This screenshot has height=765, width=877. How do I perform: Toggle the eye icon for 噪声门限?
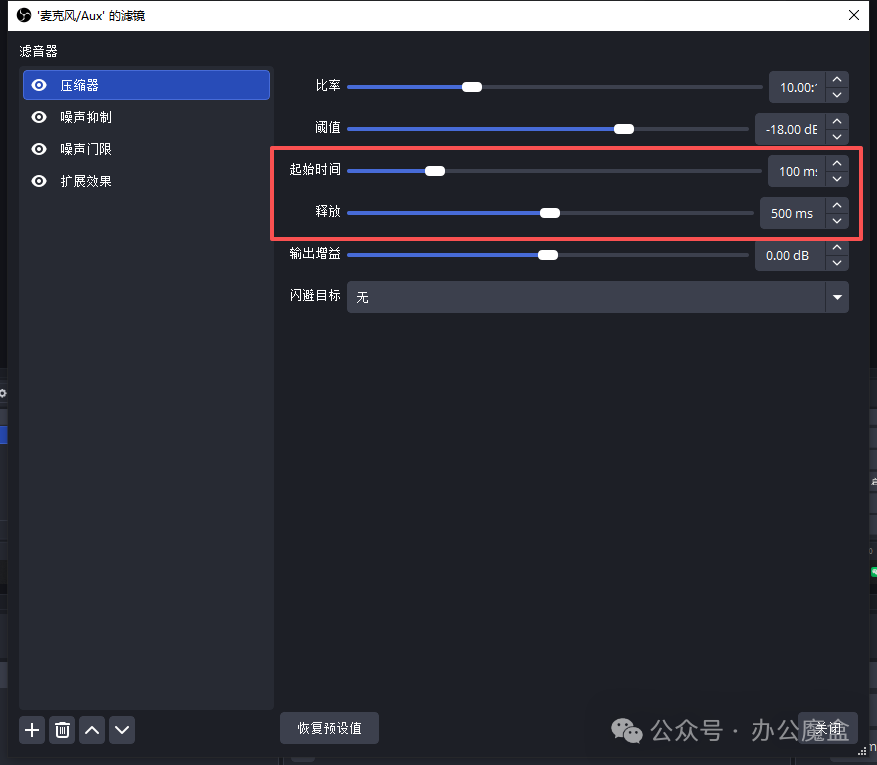click(x=39, y=149)
